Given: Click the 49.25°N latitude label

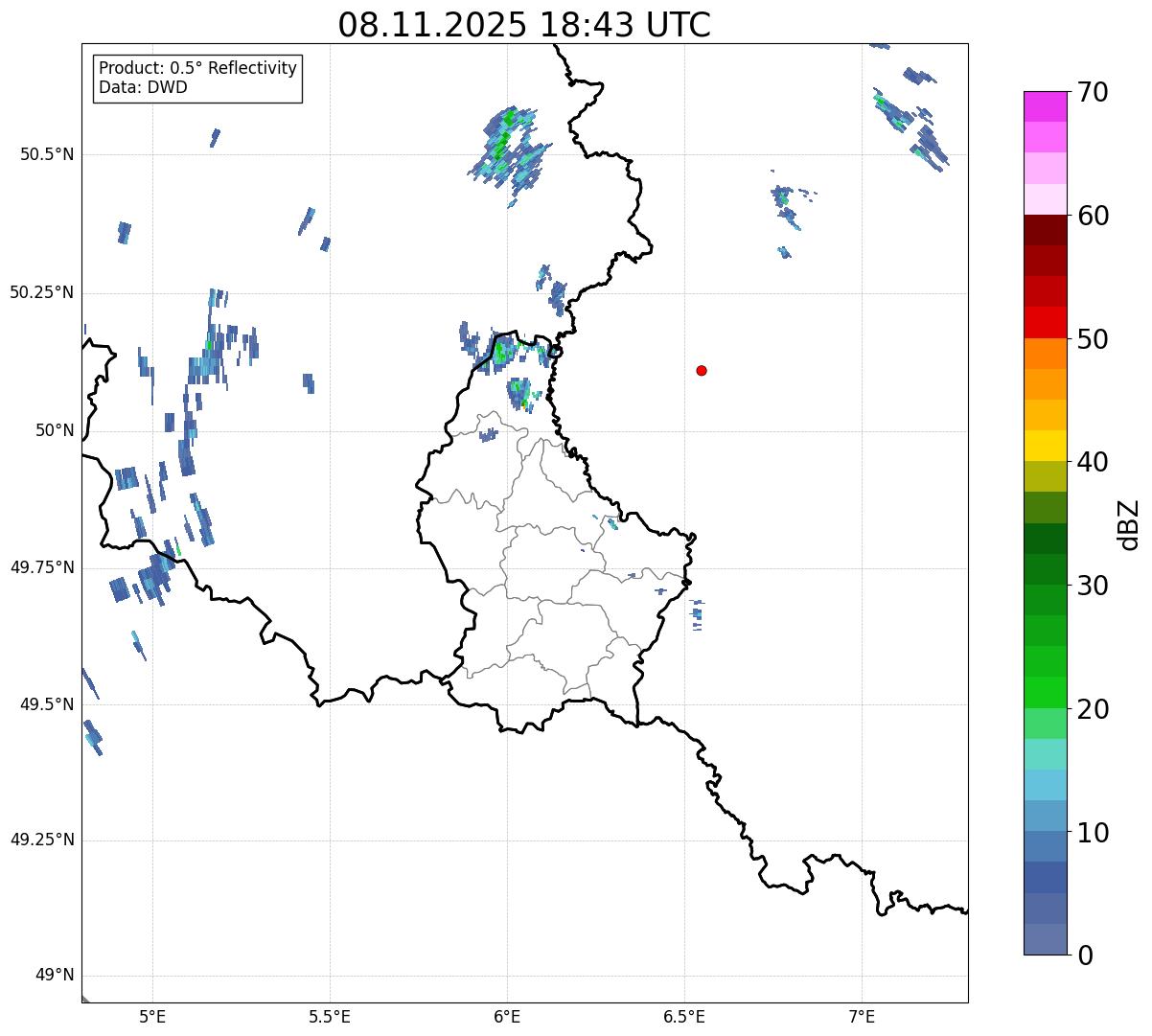Looking at the screenshot, I should (41, 840).
